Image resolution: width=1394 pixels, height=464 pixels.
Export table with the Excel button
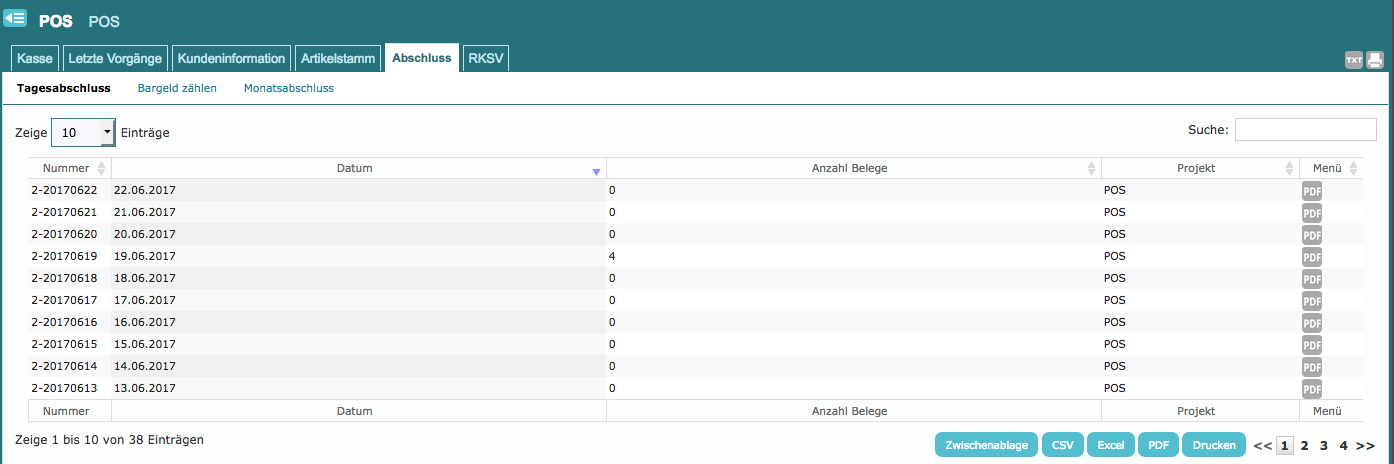point(1110,445)
